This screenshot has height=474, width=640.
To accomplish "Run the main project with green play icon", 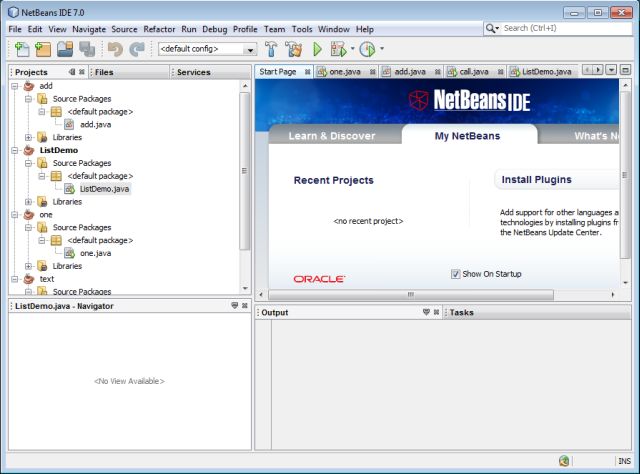I will (317, 49).
